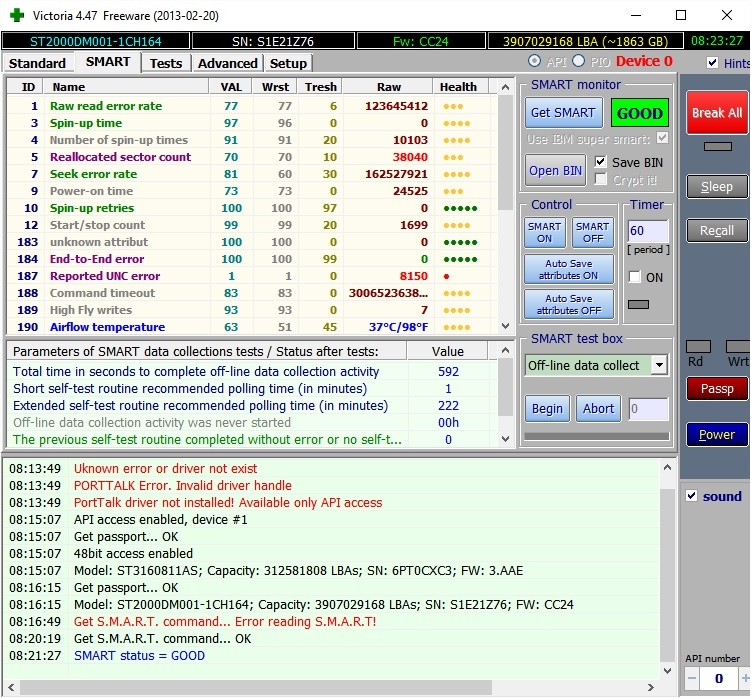
Task: Click the Device 0 label
Action: pyautogui.click(x=644, y=61)
